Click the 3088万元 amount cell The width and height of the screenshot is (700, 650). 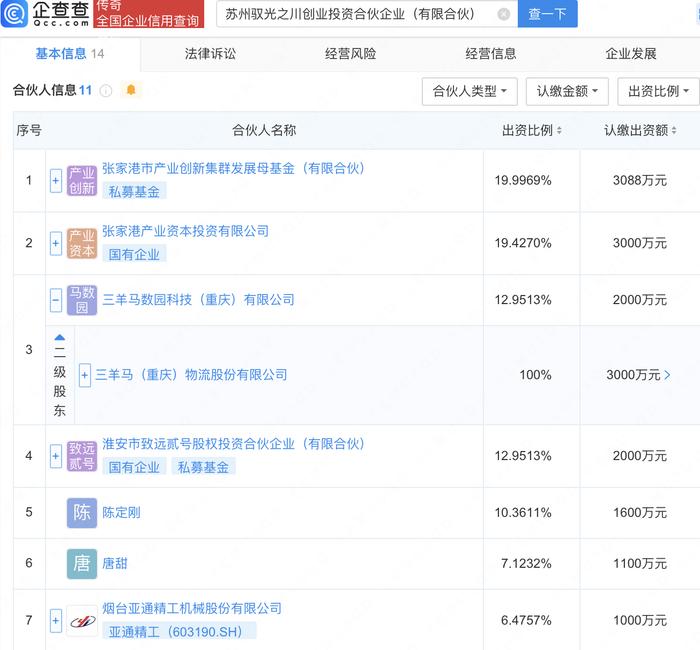(x=640, y=180)
